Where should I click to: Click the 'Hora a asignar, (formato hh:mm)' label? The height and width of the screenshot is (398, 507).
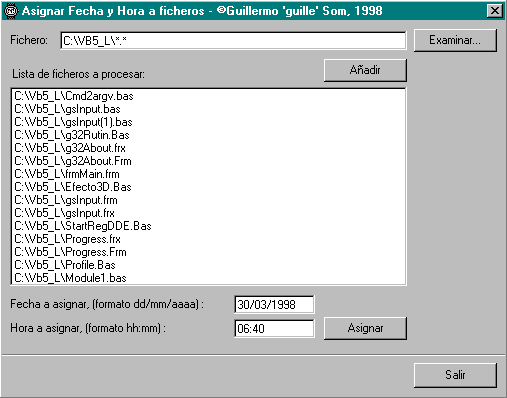point(88,328)
